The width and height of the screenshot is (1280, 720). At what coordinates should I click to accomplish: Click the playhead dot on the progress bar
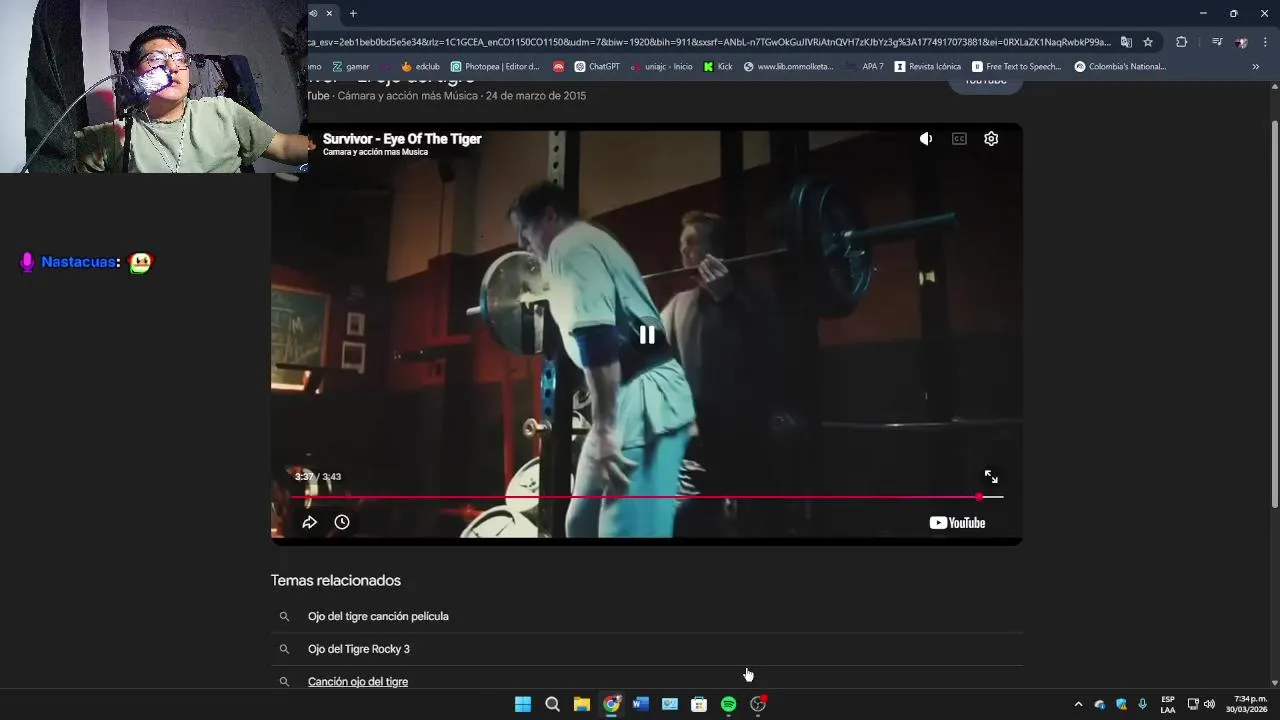coord(979,496)
